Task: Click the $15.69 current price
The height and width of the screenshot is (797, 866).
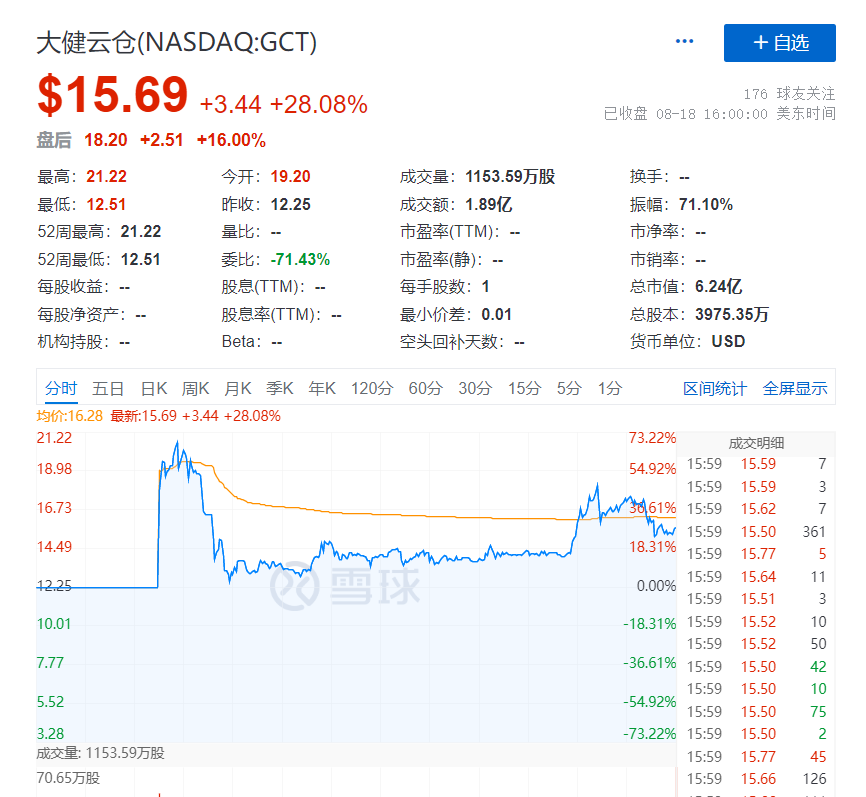Action: pyautogui.click(x=113, y=94)
